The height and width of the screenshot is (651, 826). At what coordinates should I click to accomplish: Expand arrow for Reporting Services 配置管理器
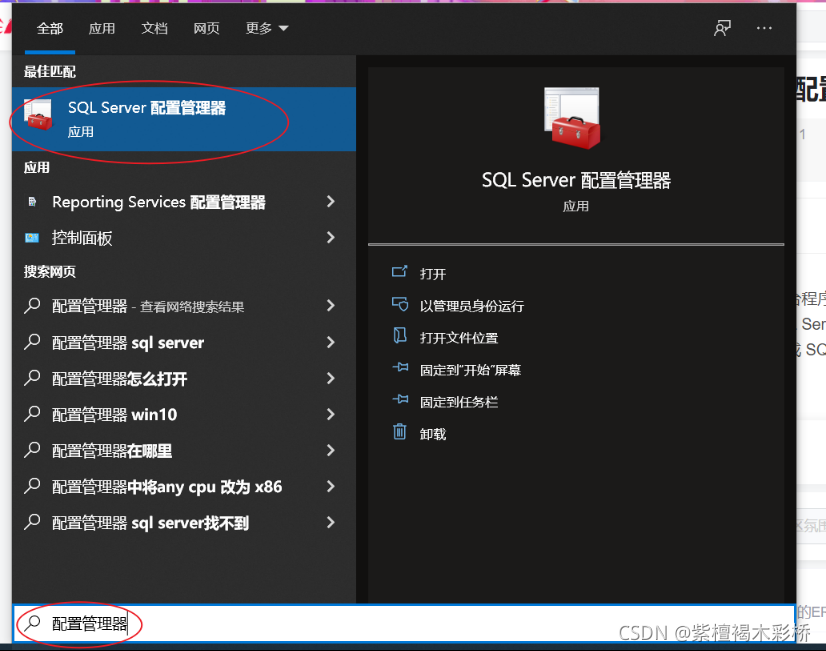[330, 201]
